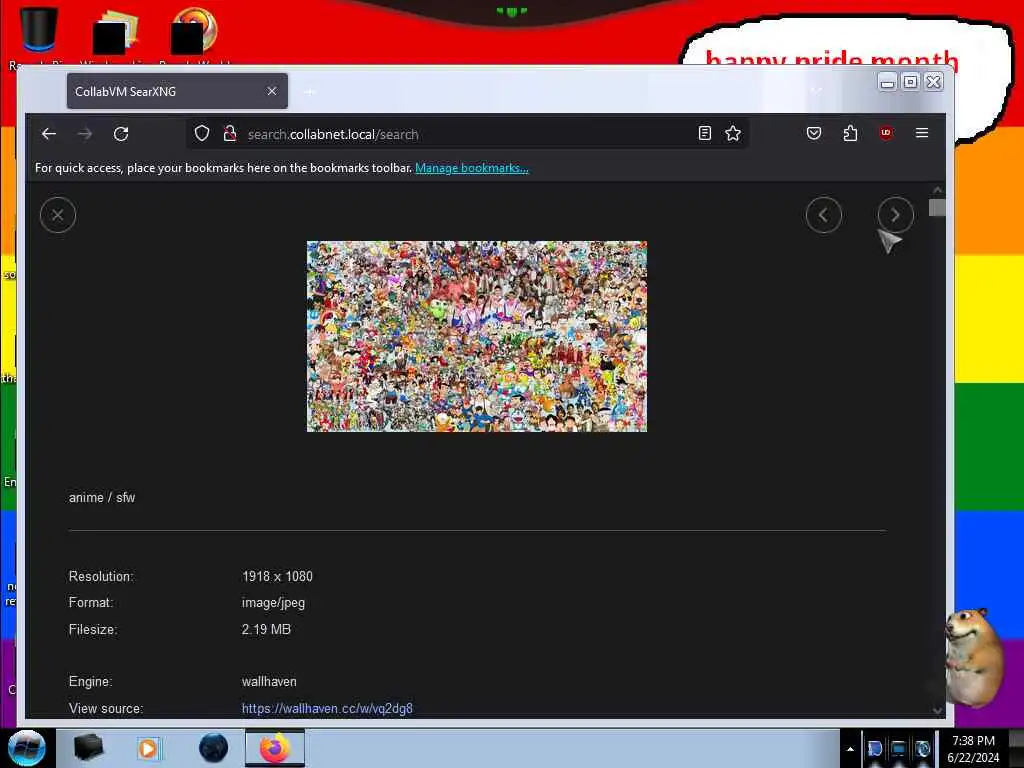Click the Firefox taskbar button
This screenshot has height=768, width=1024.
click(x=275, y=748)
